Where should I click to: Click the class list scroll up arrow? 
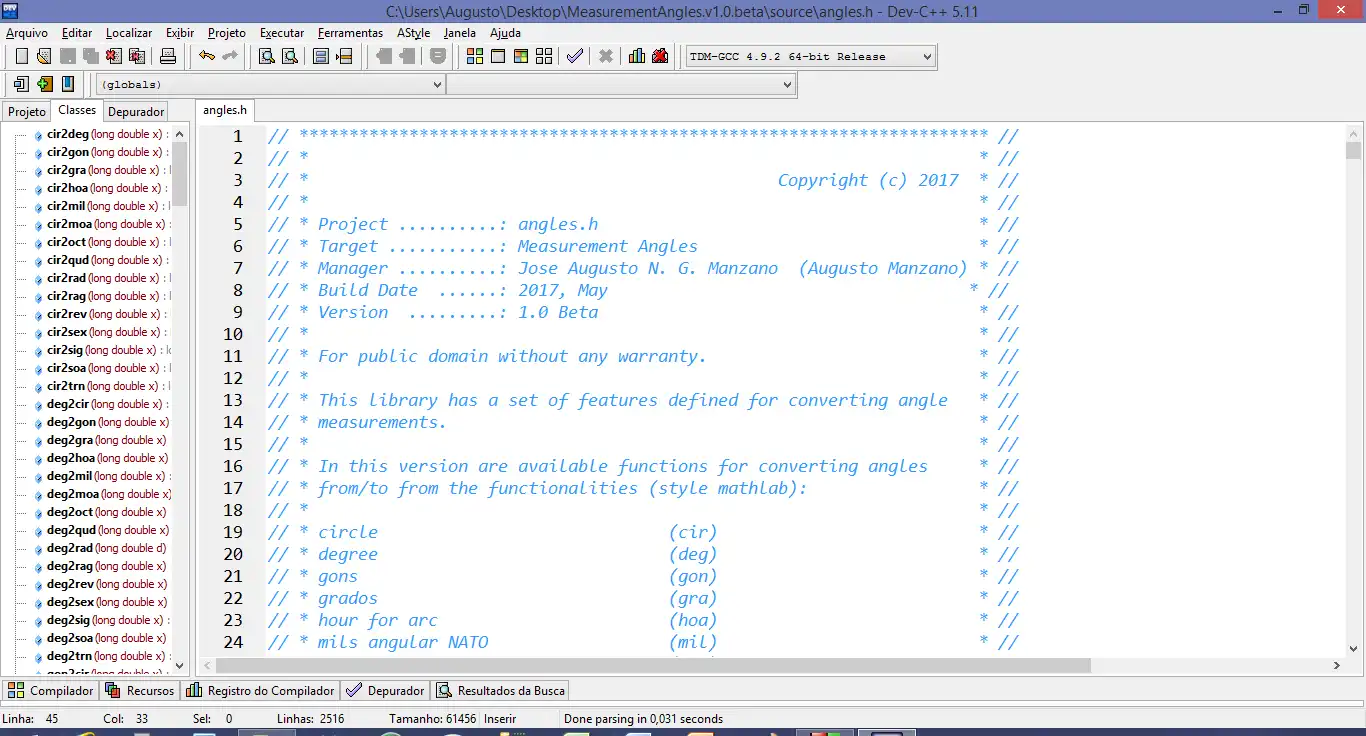tap(180, 134)
